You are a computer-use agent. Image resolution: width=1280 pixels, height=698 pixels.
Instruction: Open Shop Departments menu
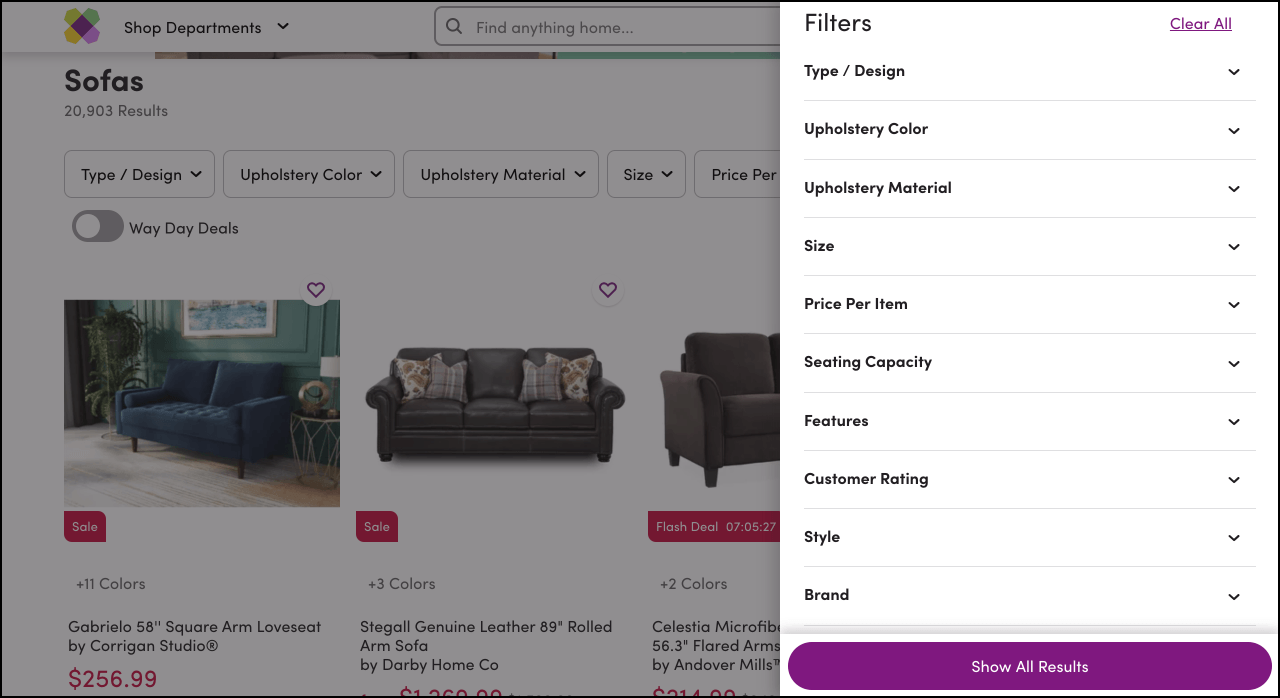click(192, 28)
